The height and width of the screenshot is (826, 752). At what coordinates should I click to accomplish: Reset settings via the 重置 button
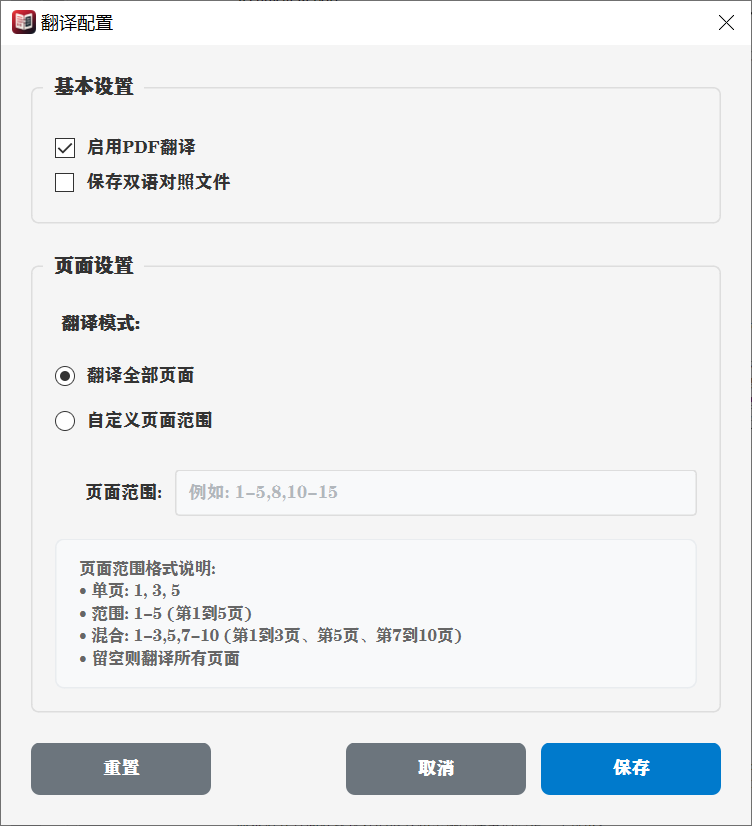tap(120, 769)
